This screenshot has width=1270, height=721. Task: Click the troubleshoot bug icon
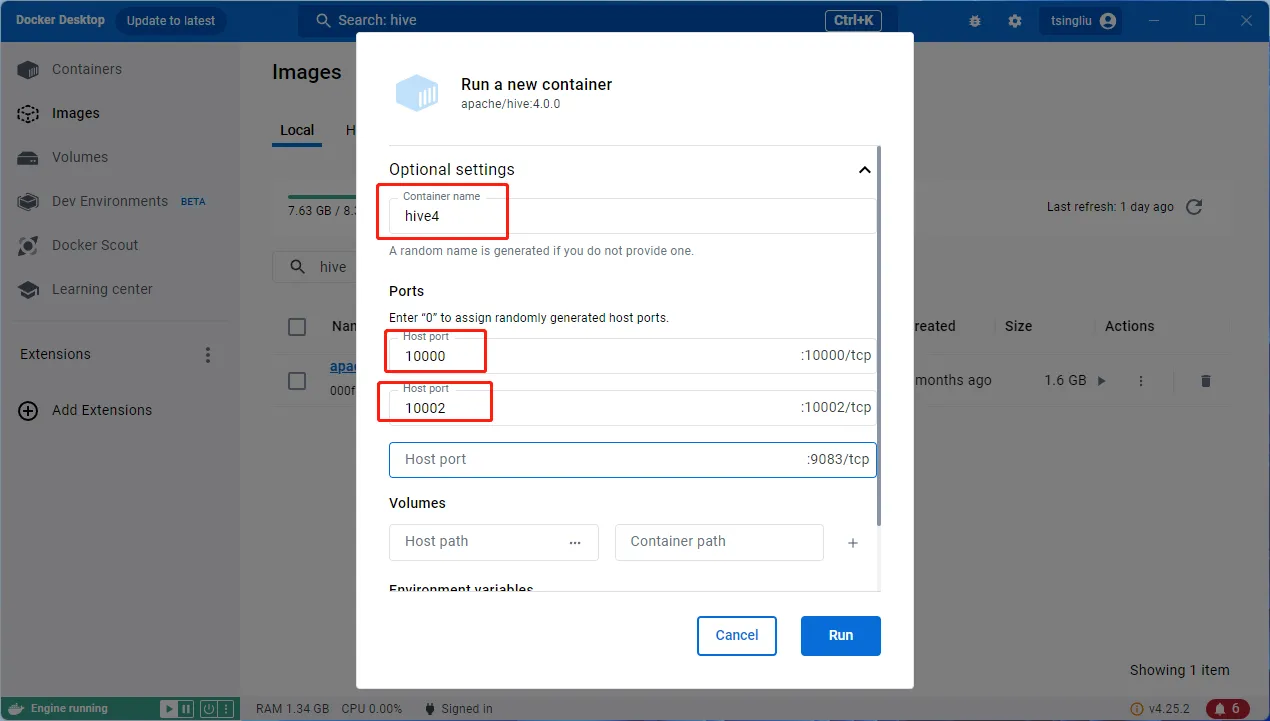(x=975, y=21)
